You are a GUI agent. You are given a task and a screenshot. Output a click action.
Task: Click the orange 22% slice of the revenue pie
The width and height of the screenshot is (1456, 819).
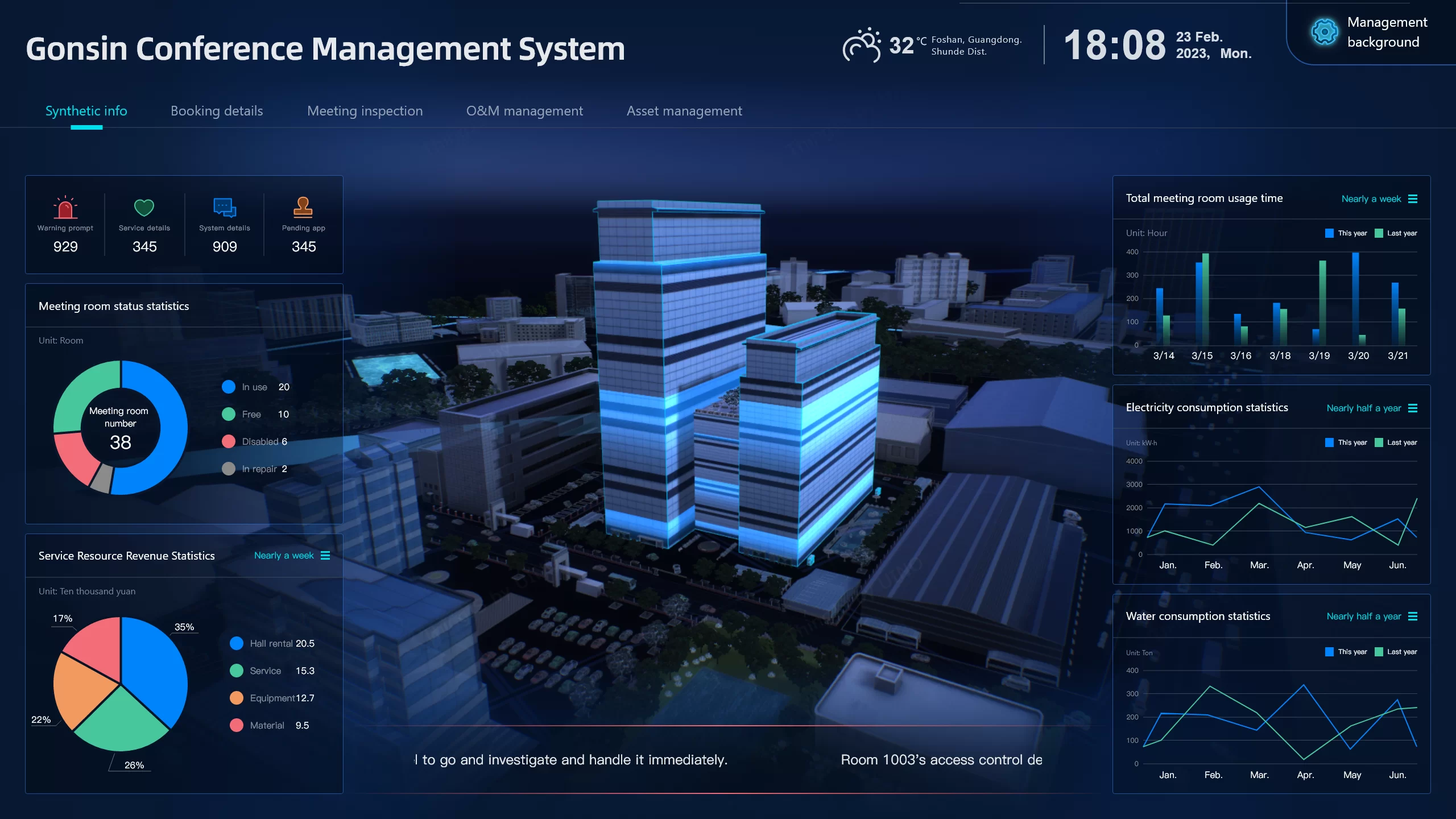pyautogui.click(x=82, y=689)
